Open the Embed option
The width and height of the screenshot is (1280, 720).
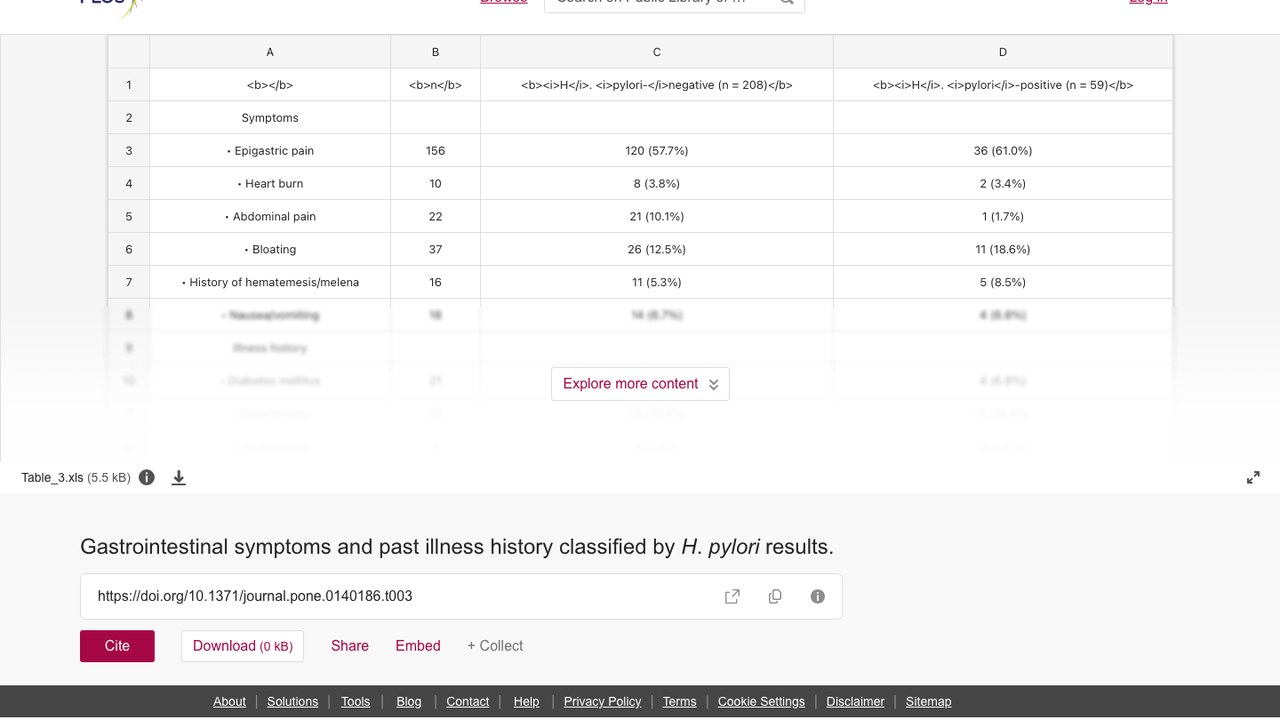point(418,646)
